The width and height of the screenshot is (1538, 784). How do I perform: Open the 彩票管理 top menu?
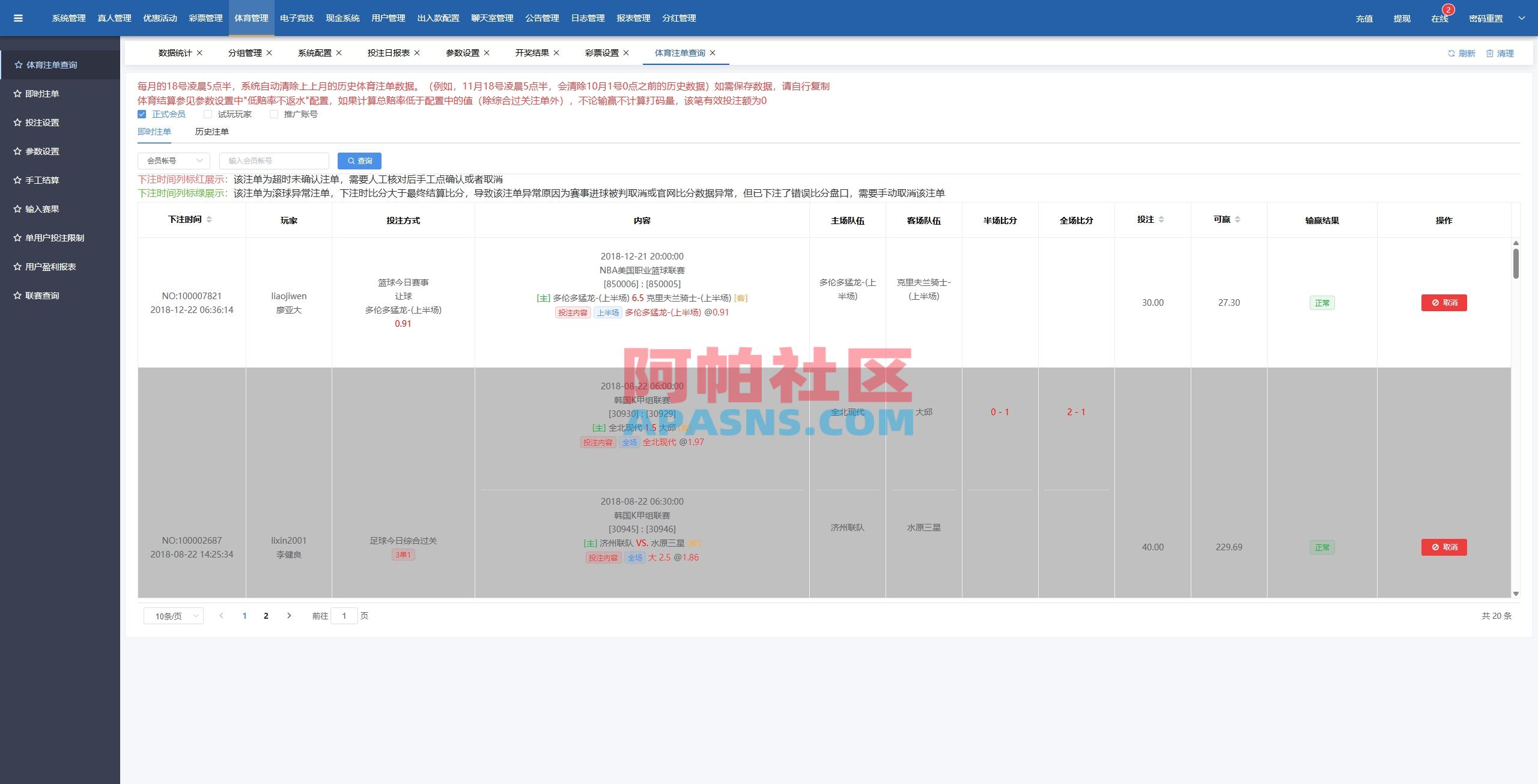pos(205,18)
